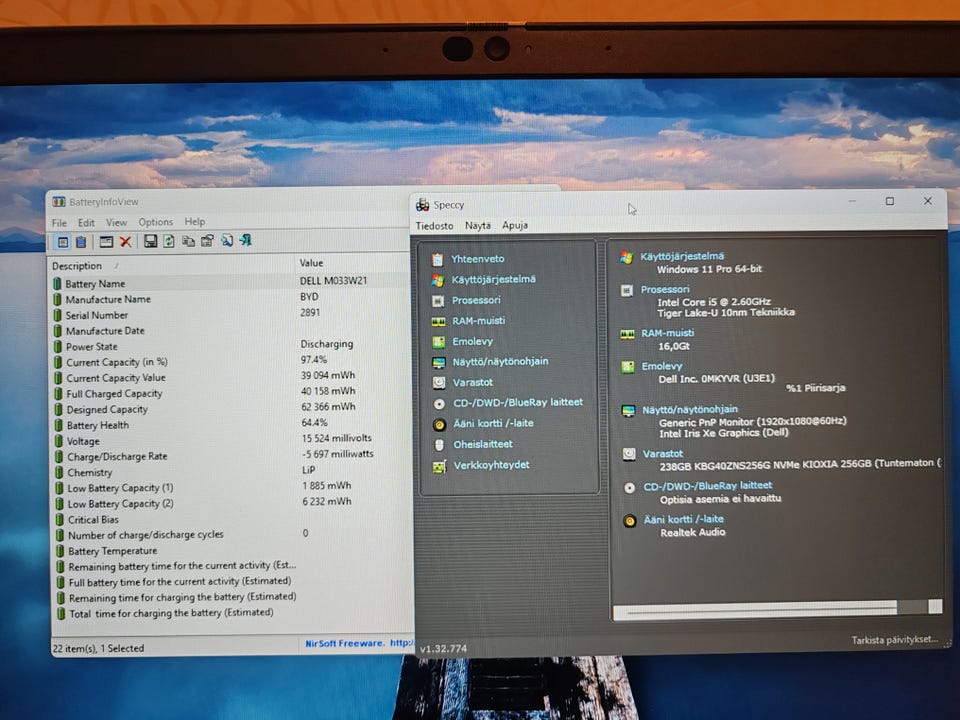Click the Copy selected items toolbar icon
960x720 pixels.
pos(188,241)
